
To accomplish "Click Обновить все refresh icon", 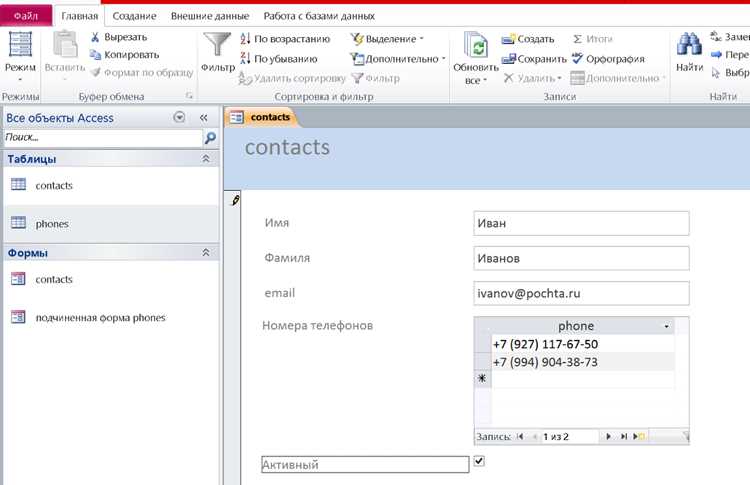I will click(476, 47).
